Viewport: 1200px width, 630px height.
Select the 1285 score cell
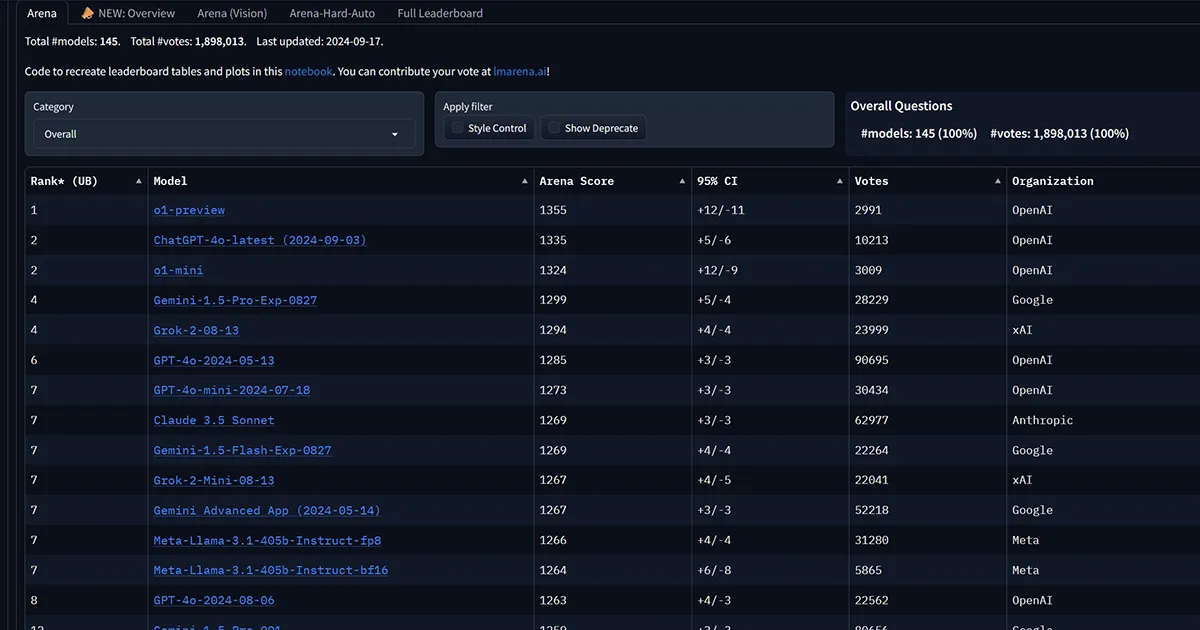(x=612, y=360)
